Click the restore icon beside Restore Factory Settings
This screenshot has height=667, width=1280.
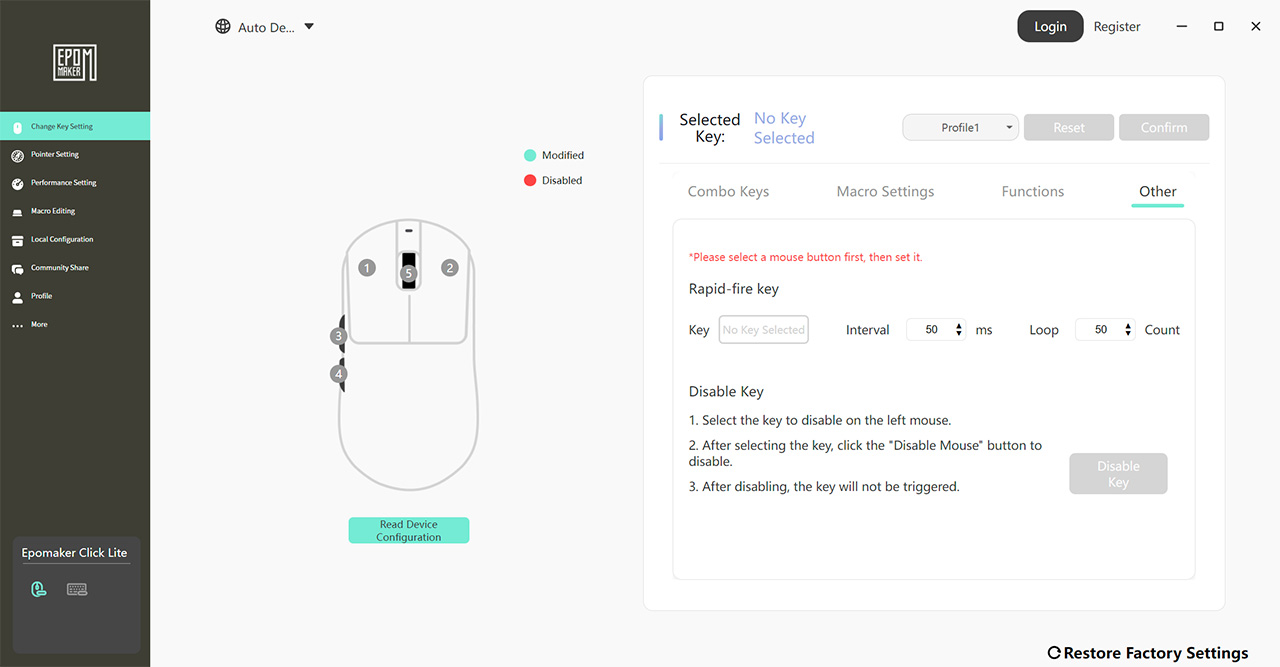pos(1054,653)
